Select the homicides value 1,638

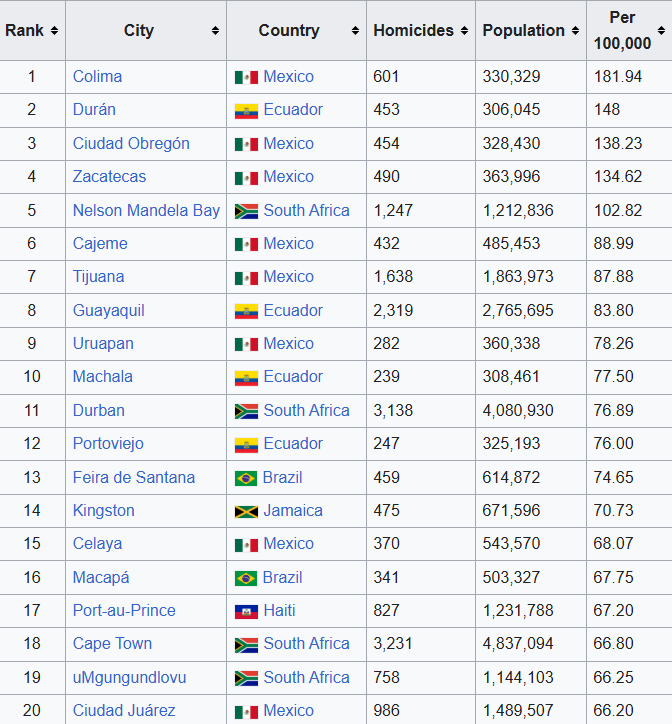(393, 276)
